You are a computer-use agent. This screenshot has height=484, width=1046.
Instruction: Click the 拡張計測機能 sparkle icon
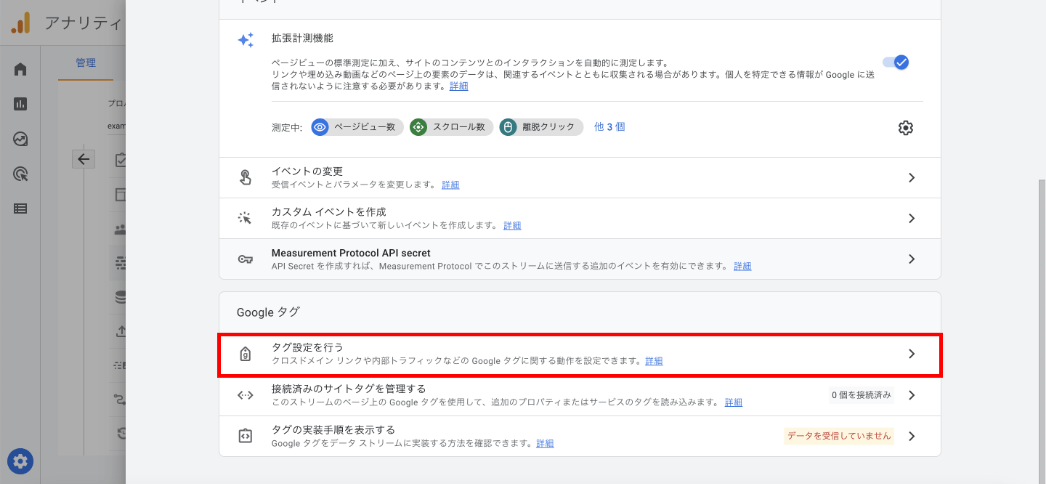tap(245, 41)
